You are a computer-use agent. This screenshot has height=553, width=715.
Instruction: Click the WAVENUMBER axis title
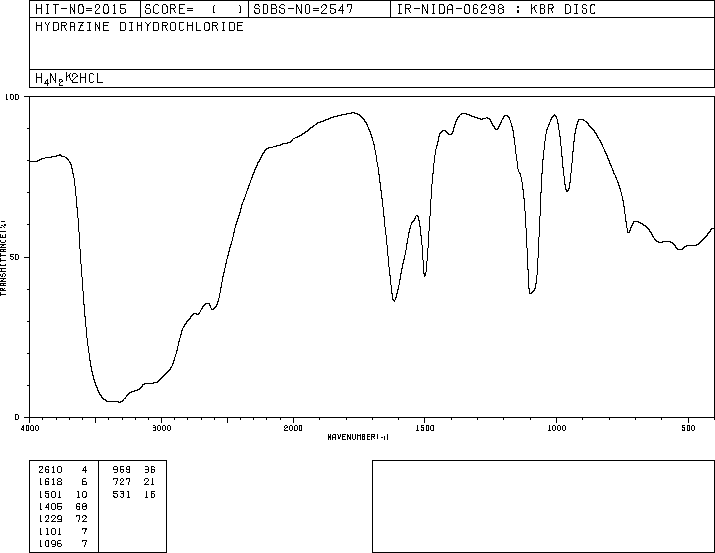pos(358,437)
